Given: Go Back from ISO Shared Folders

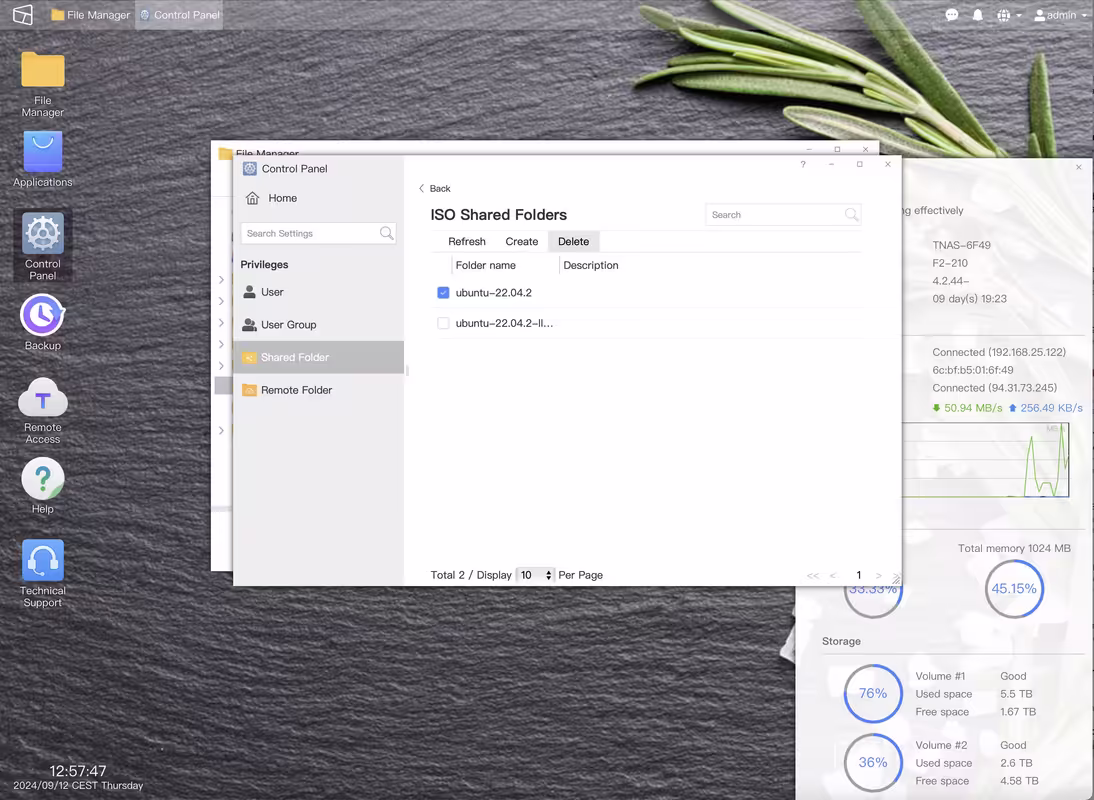Looking at the screenshot, I should point(435,188).
